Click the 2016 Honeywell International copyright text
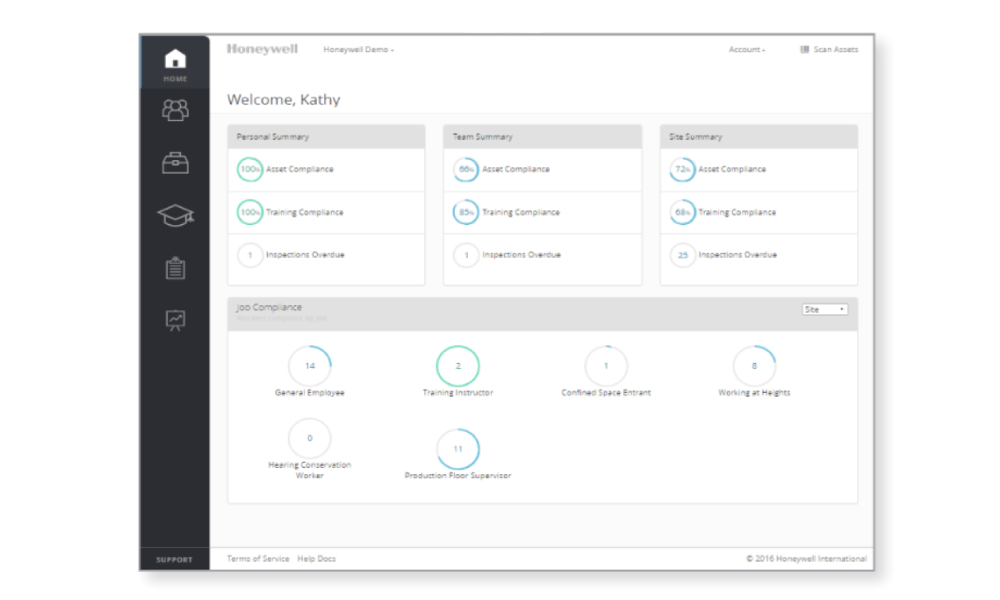 coord(806,559)
